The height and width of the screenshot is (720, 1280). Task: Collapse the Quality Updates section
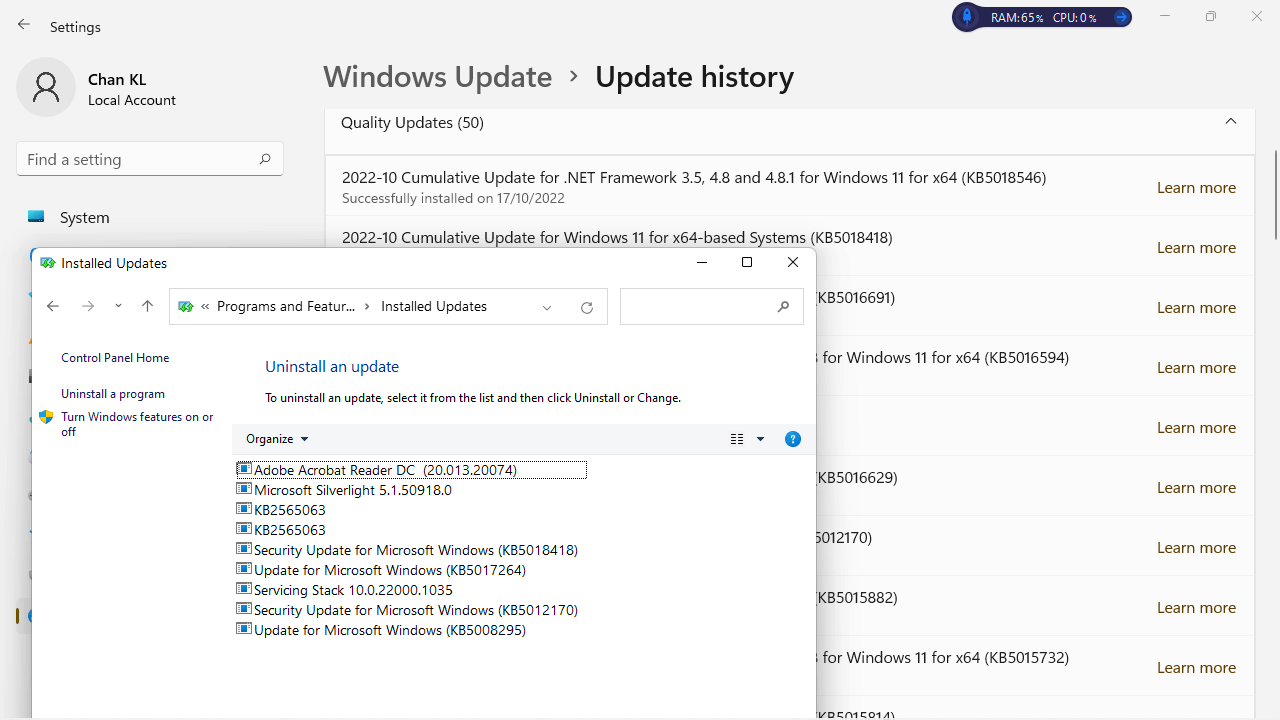[x=1231, y=122]
